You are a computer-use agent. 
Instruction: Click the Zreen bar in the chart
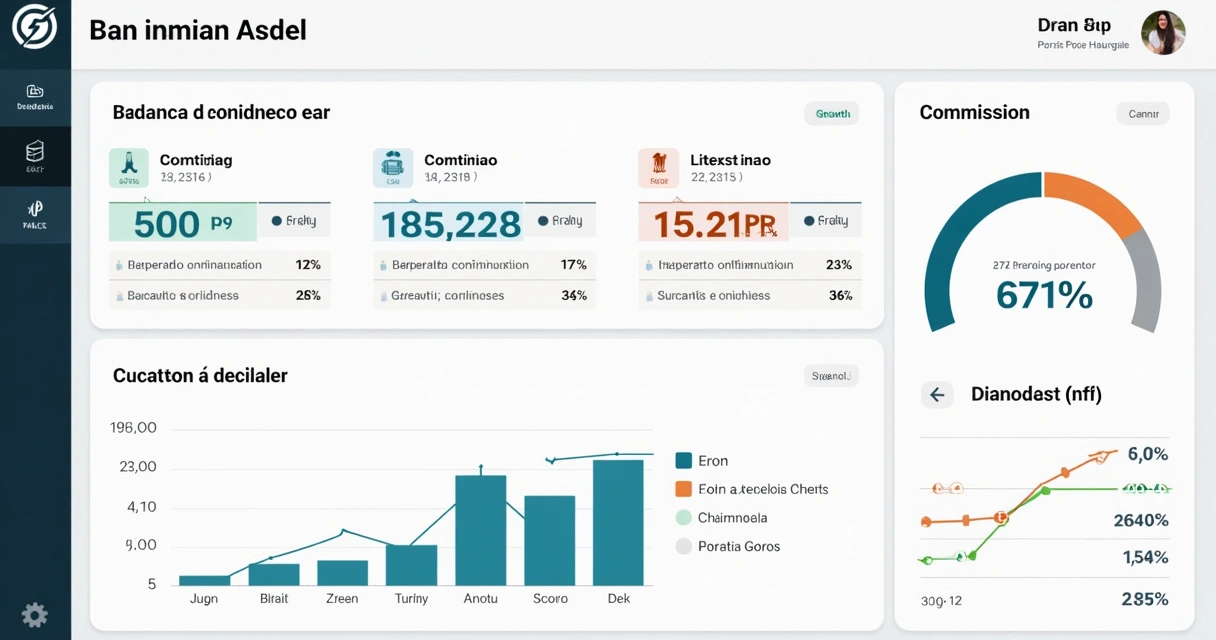point(342,572)
